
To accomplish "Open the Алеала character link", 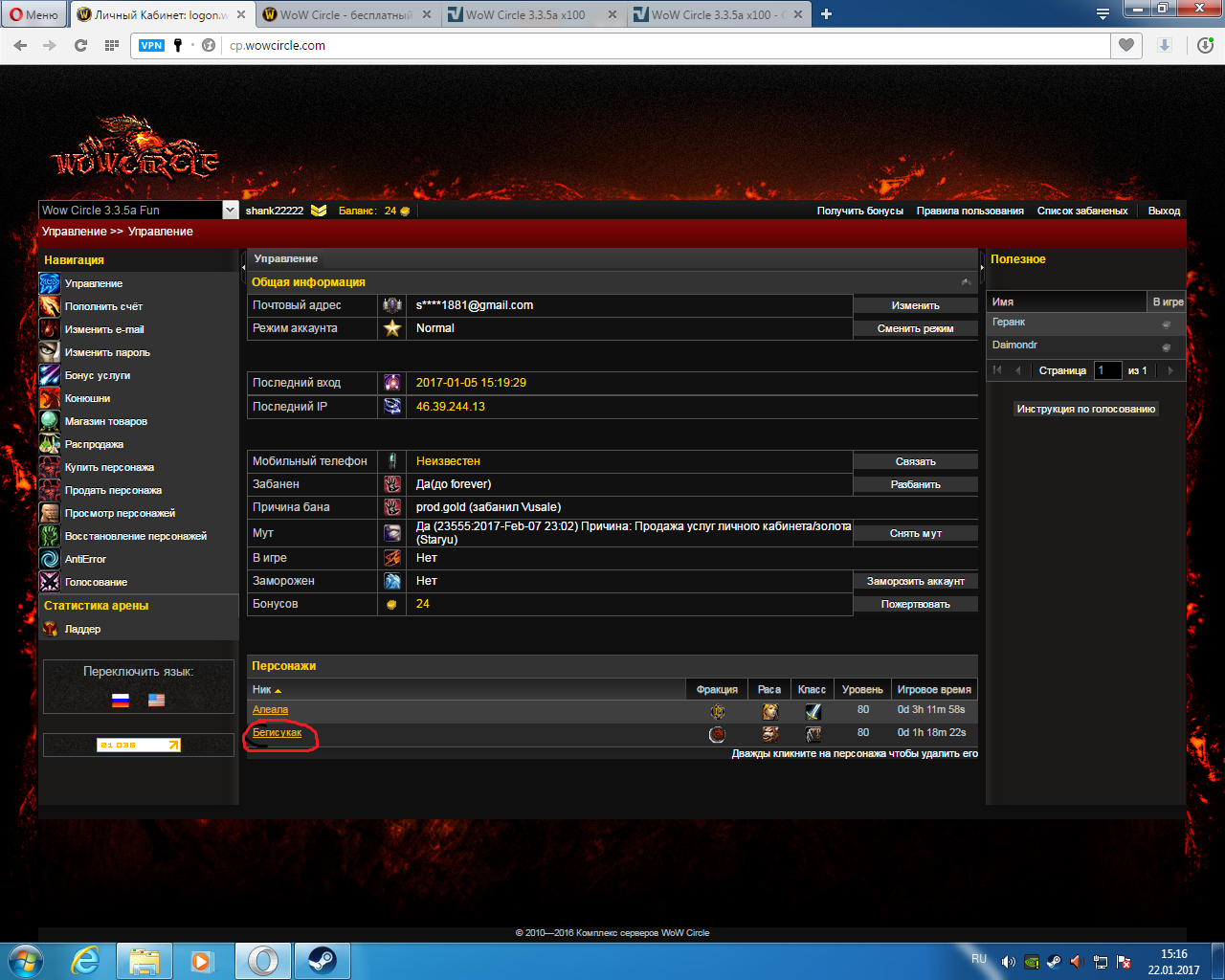I will point(270,709).
